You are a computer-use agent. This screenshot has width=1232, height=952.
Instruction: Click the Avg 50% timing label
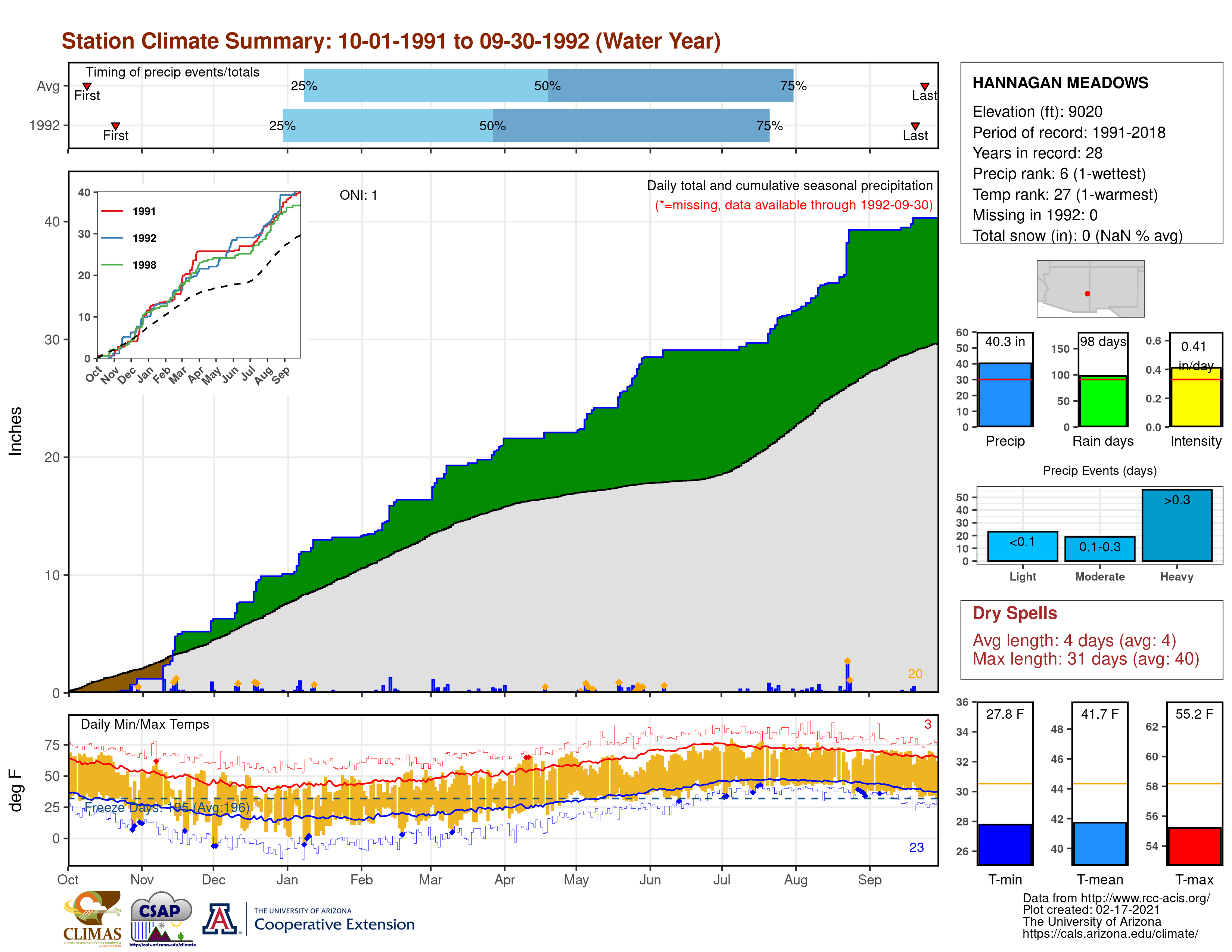pyautogui.click(x=547, y=86)
